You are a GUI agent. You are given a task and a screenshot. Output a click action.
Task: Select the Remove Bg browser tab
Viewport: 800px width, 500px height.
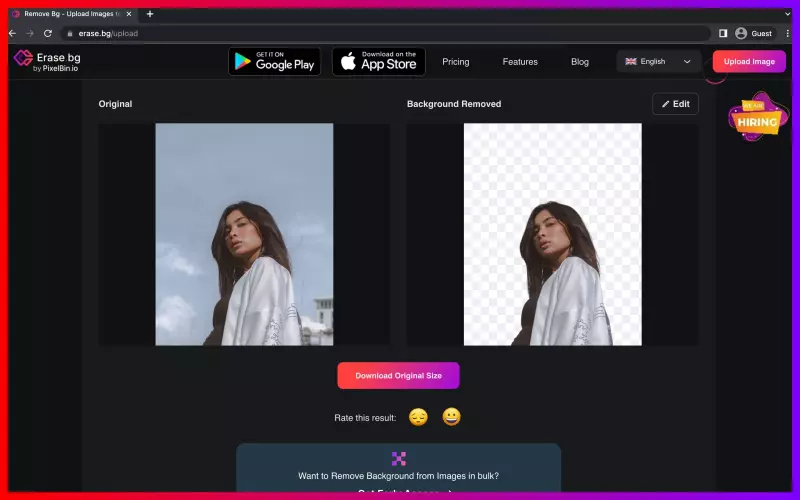(x=72, y=14)
